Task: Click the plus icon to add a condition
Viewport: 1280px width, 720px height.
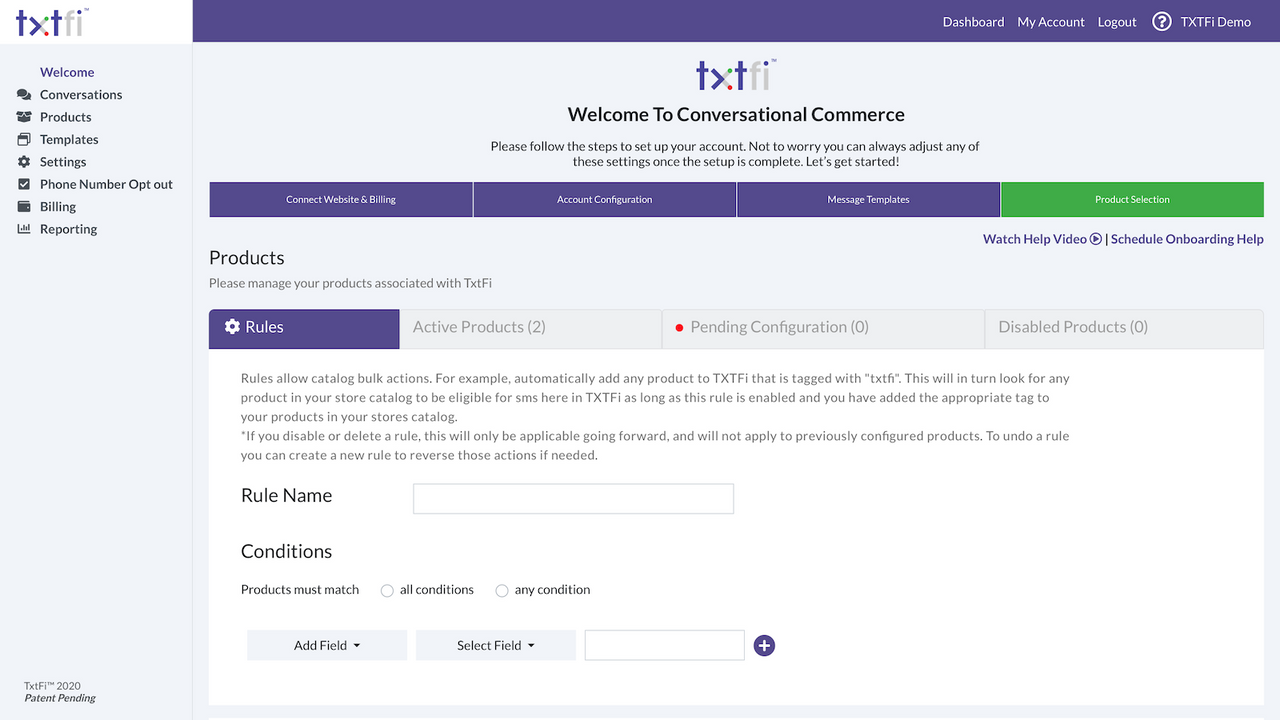Action: pos(764,645)
